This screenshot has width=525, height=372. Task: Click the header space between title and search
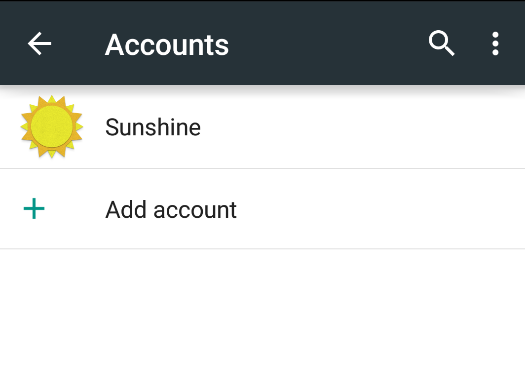tap(328, 44)
